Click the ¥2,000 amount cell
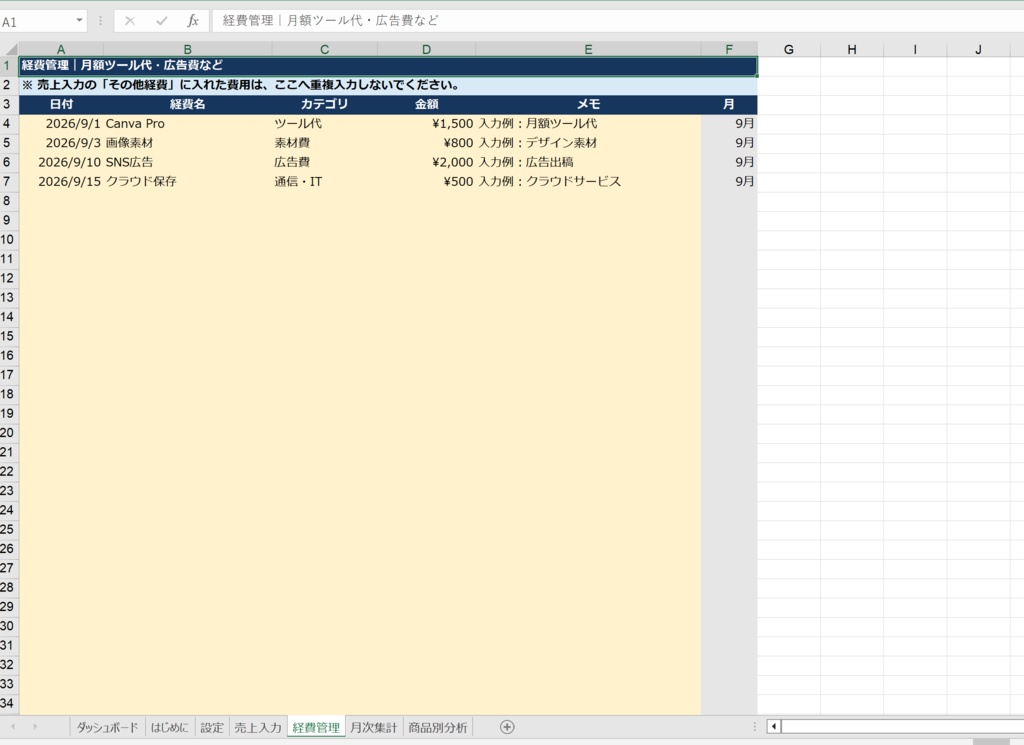 [426, 162]
